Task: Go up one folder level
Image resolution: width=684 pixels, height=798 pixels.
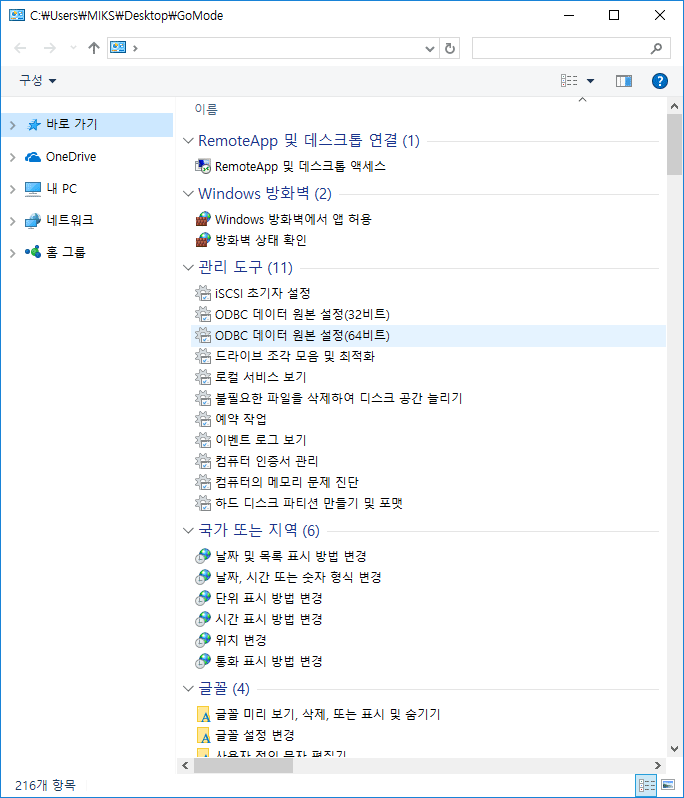Action: [x=94, y=48]
